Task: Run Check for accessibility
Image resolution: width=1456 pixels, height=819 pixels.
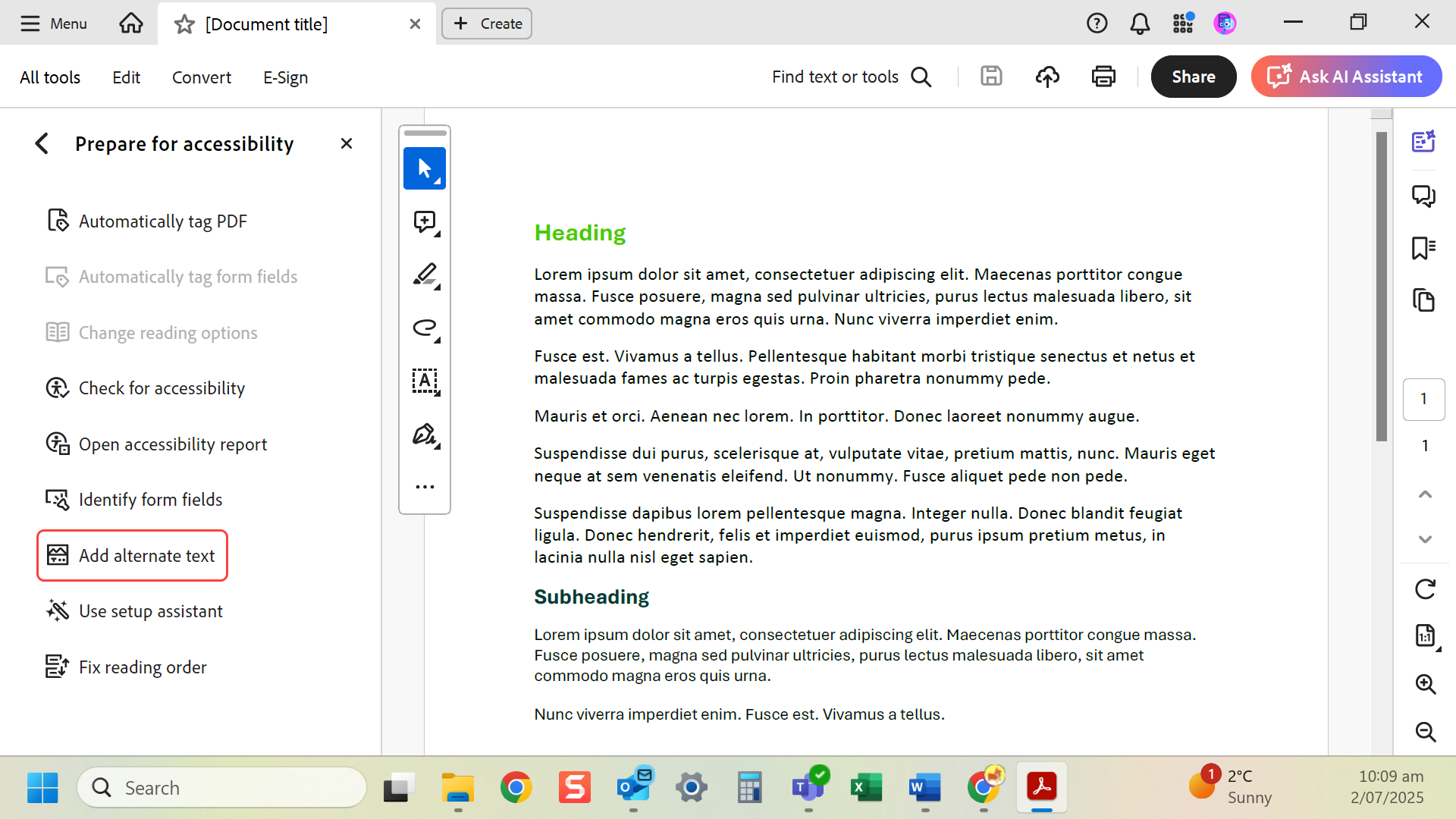Action: 146,388
